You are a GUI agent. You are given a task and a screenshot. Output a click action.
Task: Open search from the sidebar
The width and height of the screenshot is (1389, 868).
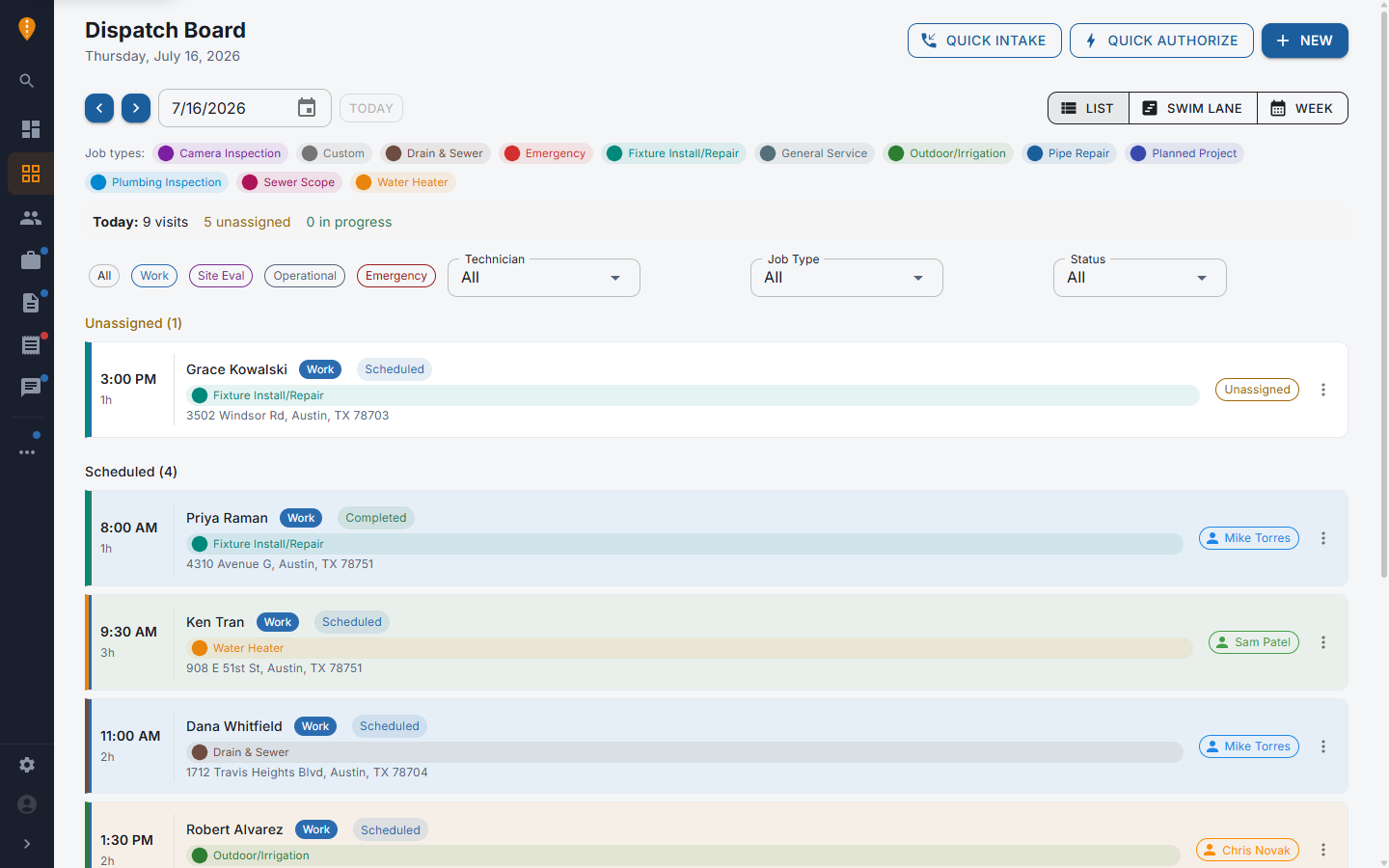coord(27,81)
